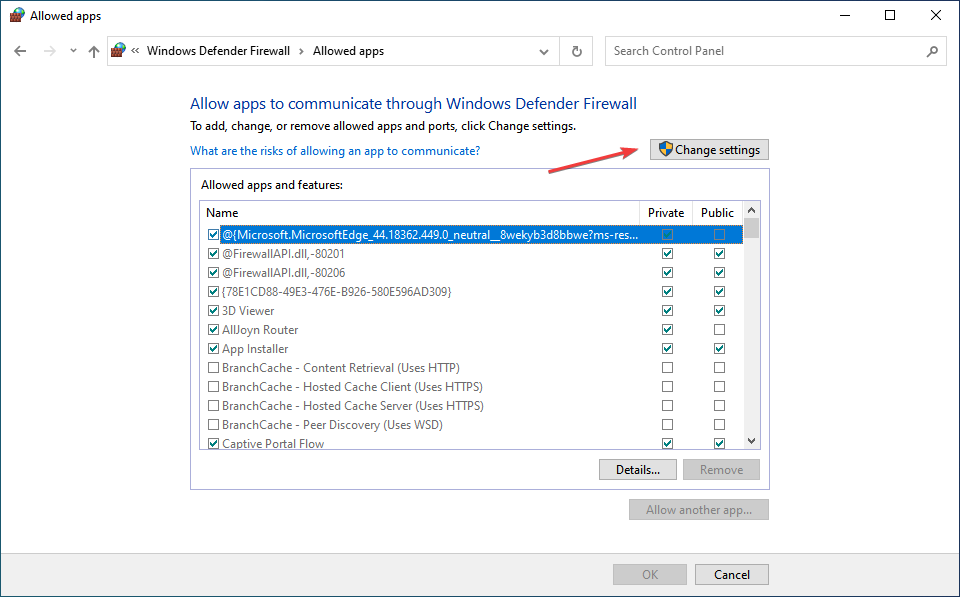The height and width of the screenshot is (597, 960).
Task: Expand the address bar history dropdown
Action: (x=544, y=51)
